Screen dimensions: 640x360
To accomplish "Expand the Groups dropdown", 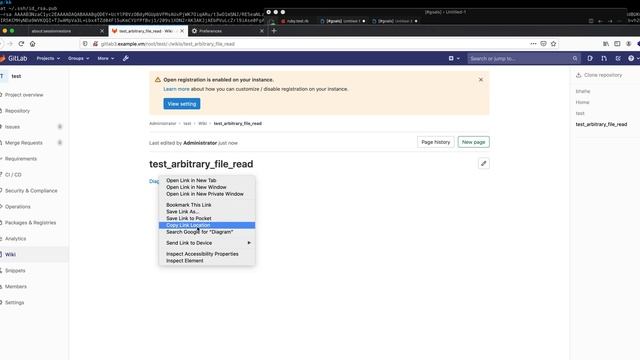I will click(78, 58).
